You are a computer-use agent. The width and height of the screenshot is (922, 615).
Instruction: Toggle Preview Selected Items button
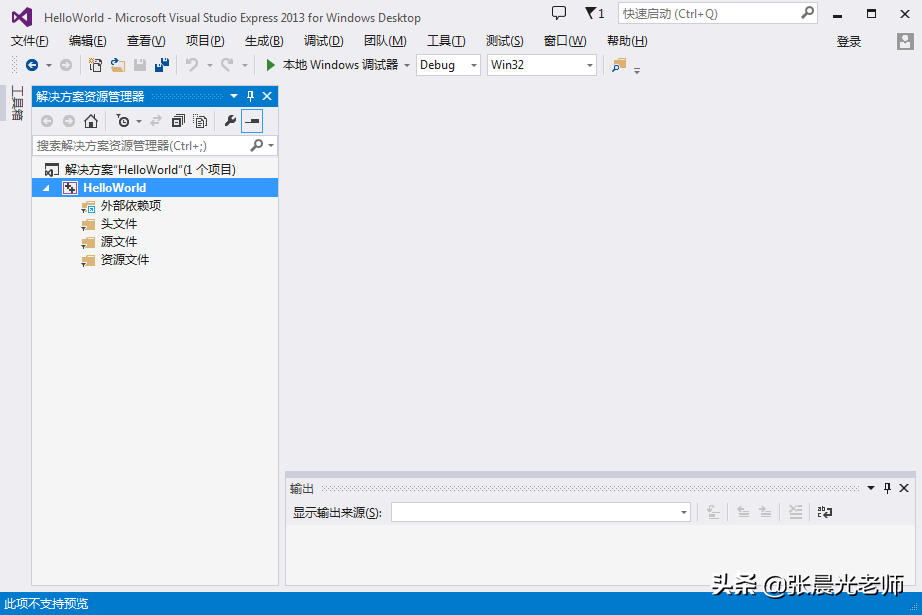pyautogui.click(x=252, y=121)
